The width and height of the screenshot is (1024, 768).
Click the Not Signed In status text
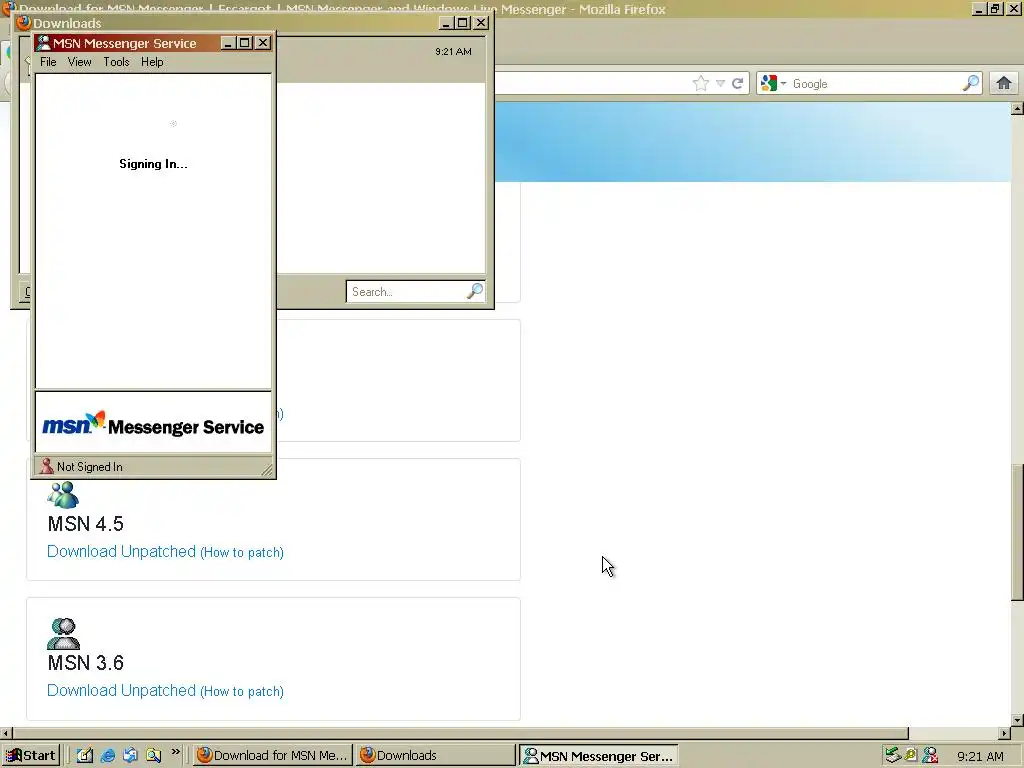pos(89,467)
